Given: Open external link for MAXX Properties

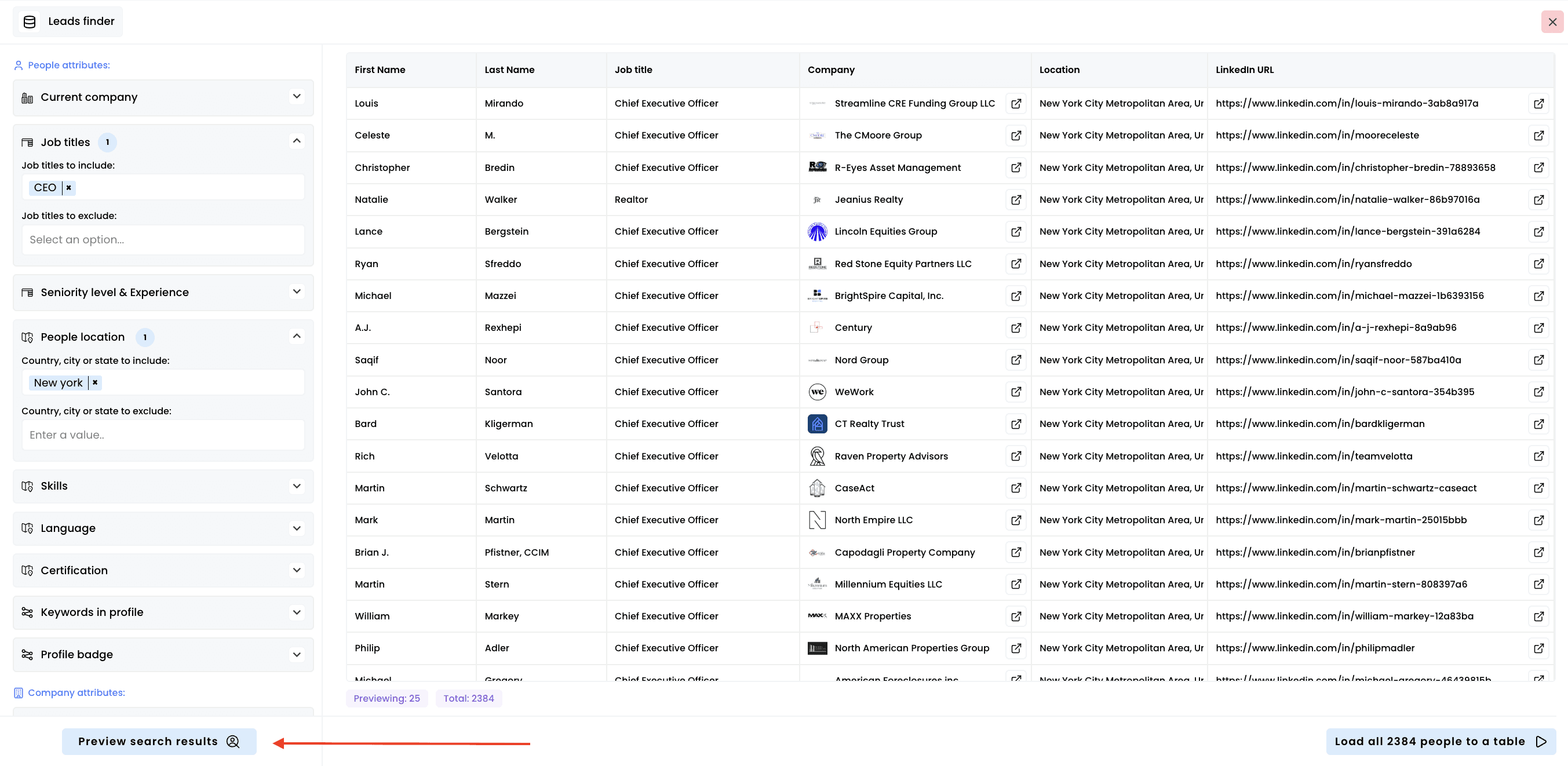Looking at the screenshot, I should (x=1016, y=616).
